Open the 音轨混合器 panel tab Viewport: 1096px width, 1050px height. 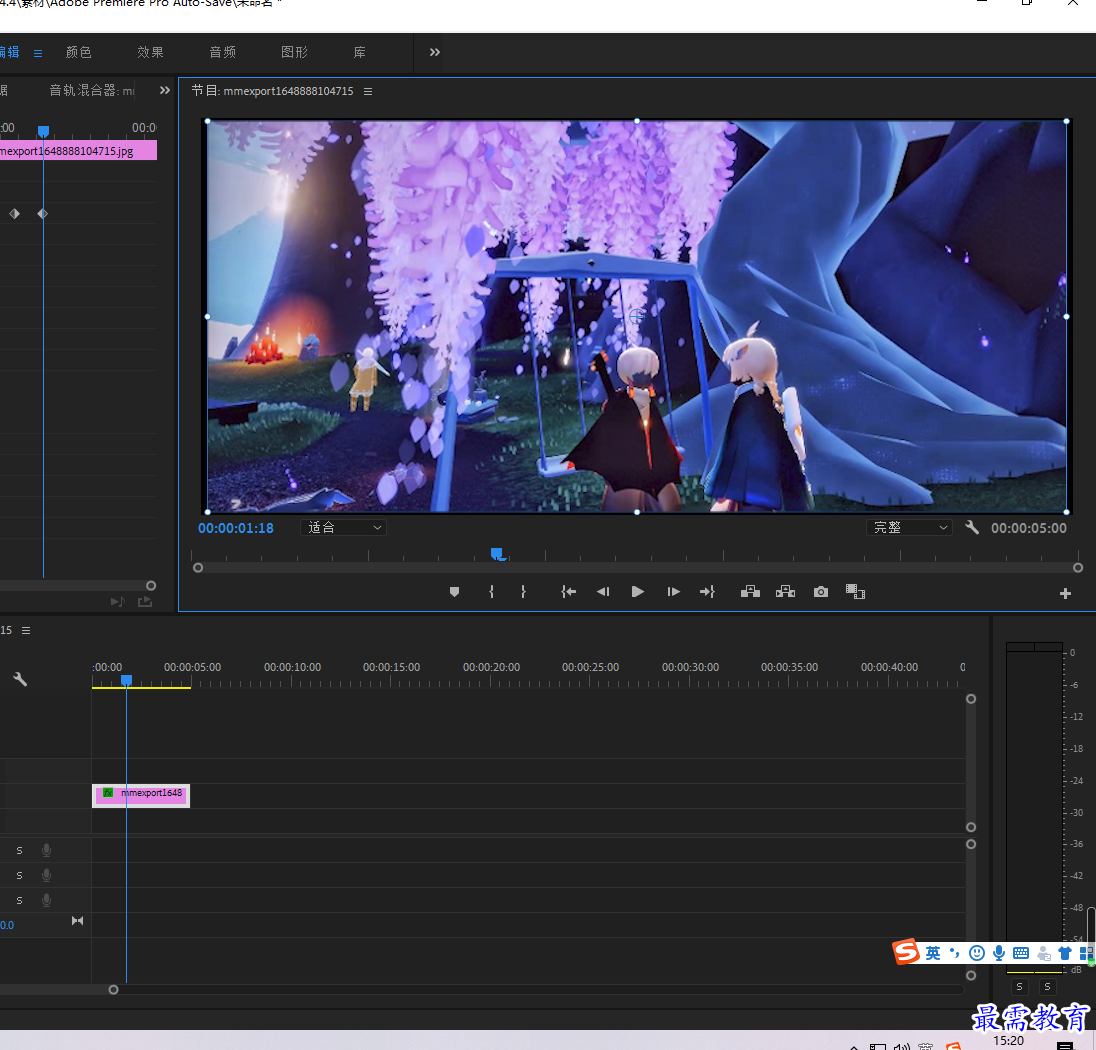92,90
